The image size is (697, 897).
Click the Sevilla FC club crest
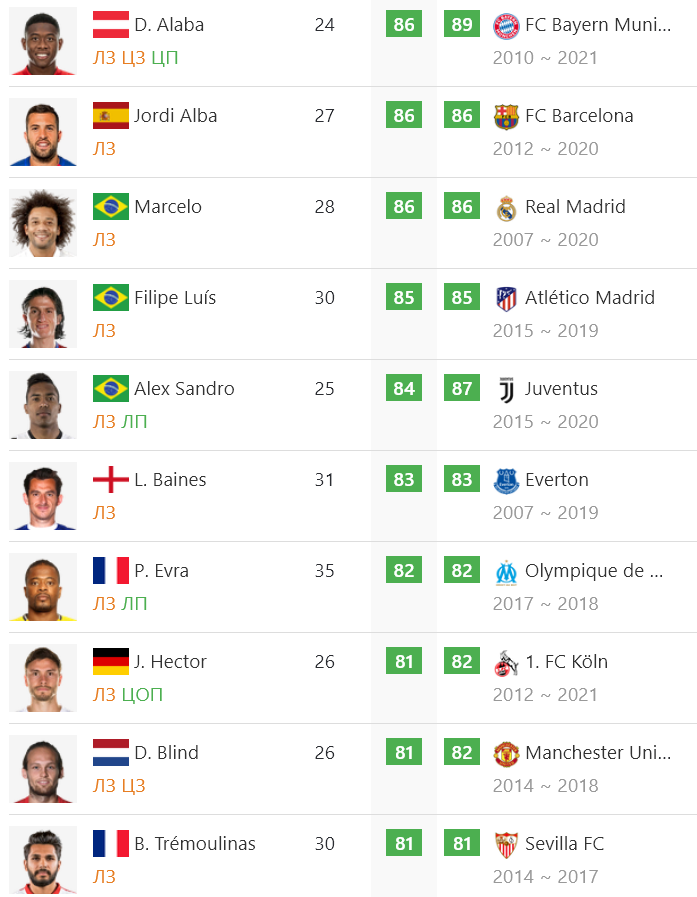coord(506,844)
